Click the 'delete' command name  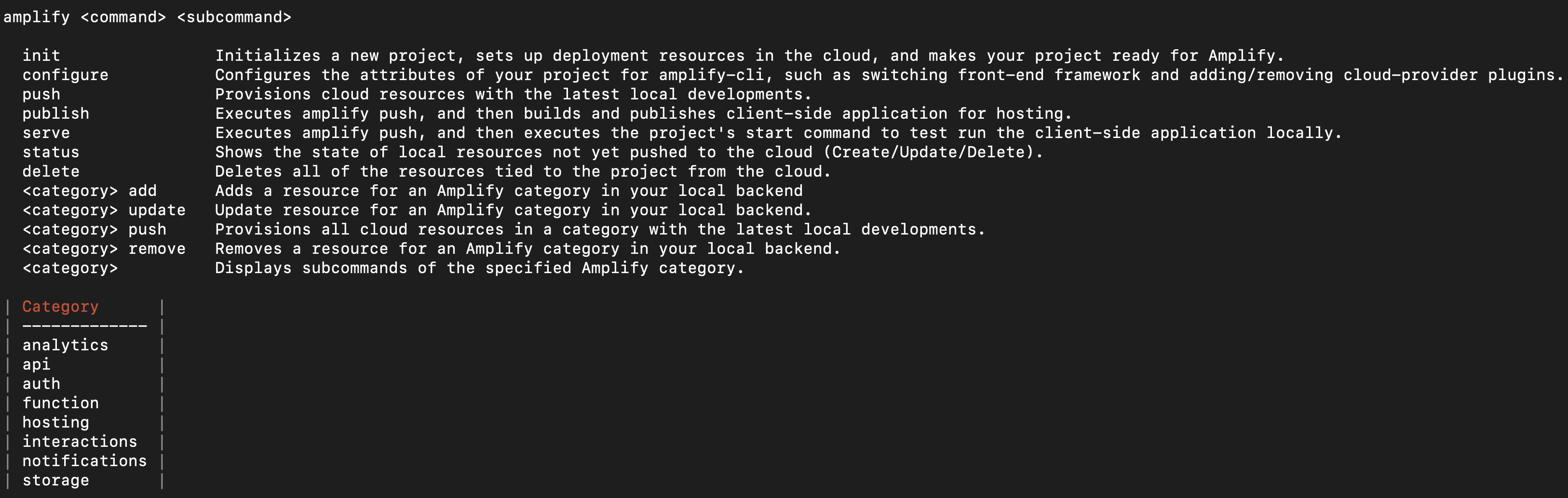(51, 171)
